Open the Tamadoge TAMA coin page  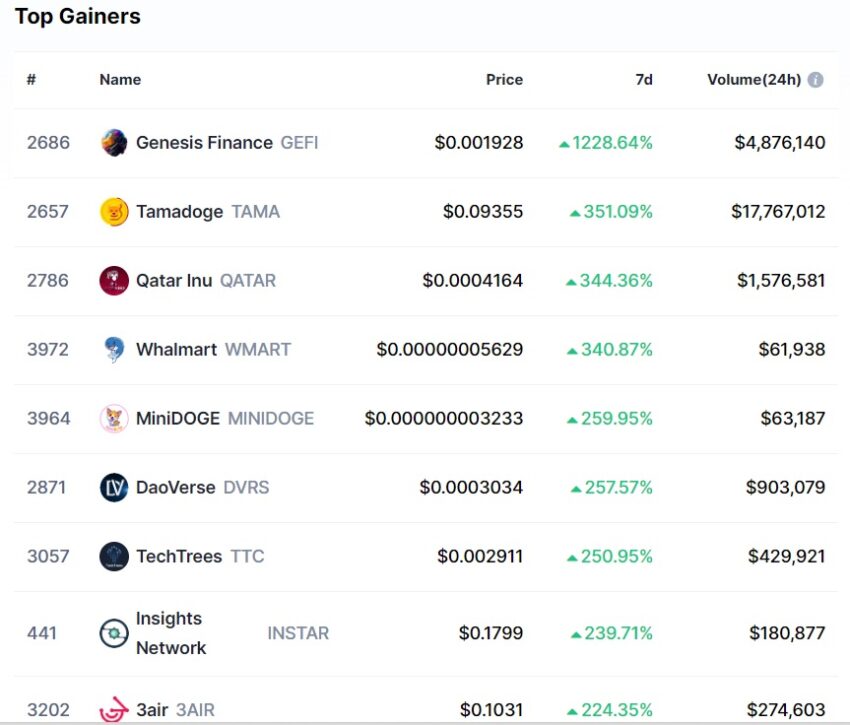(208, 211)
